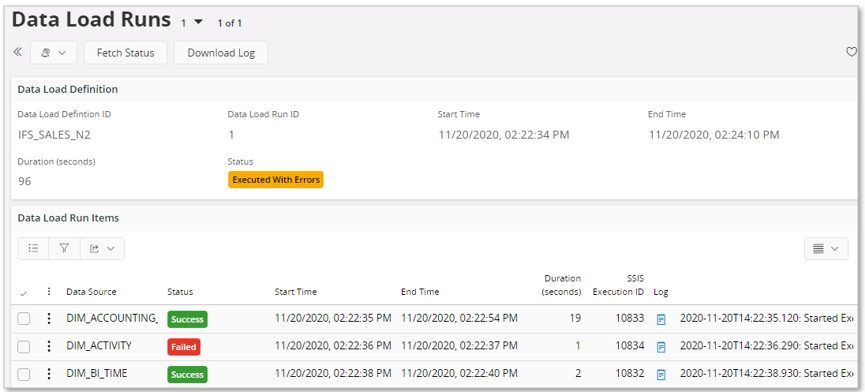Click the Status column header

pyautogui.click(x=180, y=292)
